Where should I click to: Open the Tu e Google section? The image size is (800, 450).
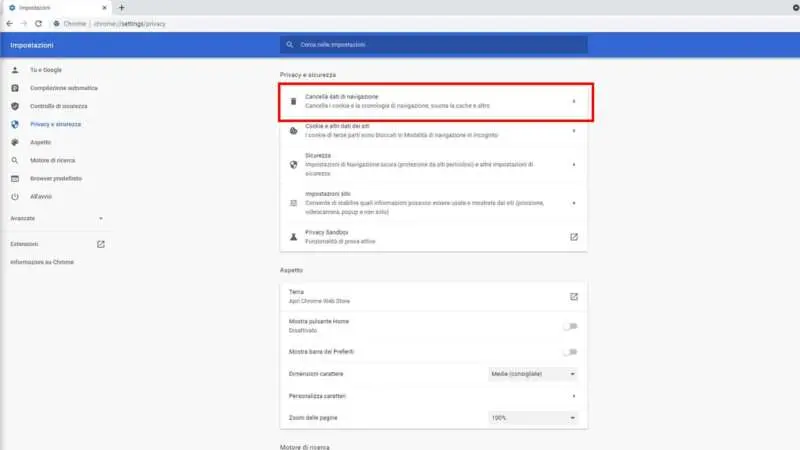[45, 70]
